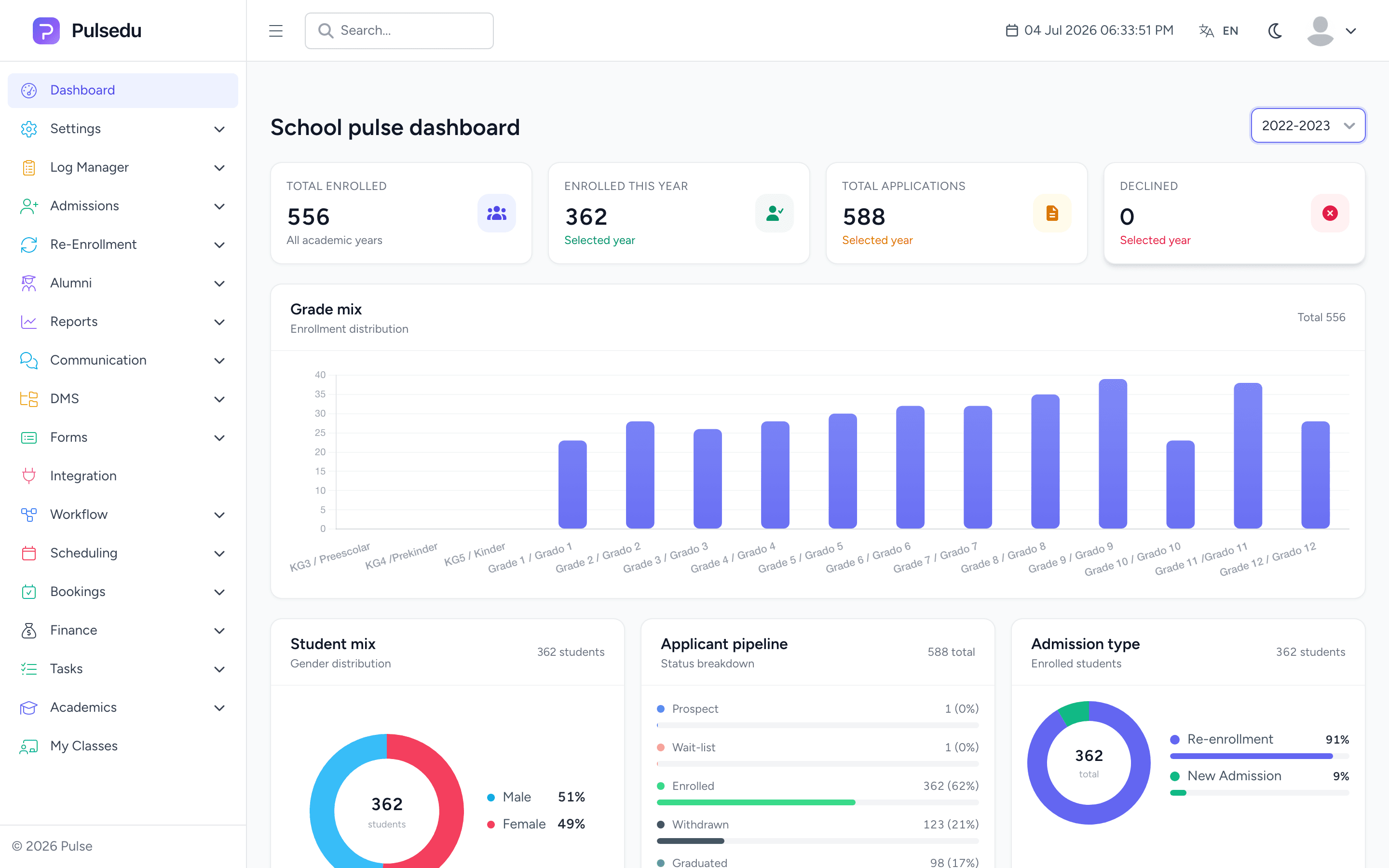
Task: Click the Enrolled green progress bar
Action: 756,802
